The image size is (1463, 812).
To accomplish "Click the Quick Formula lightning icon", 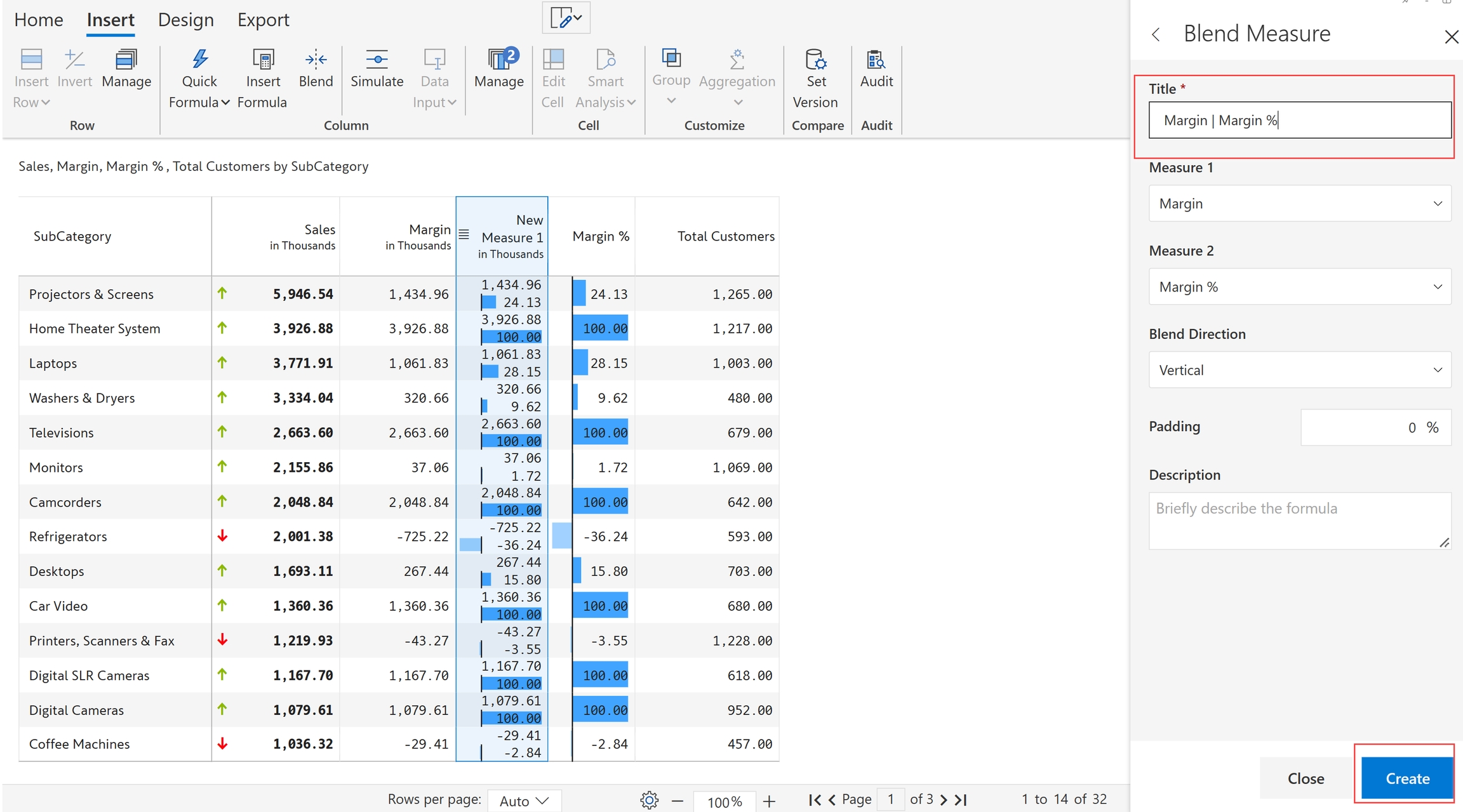I will (x=199, y=60).
